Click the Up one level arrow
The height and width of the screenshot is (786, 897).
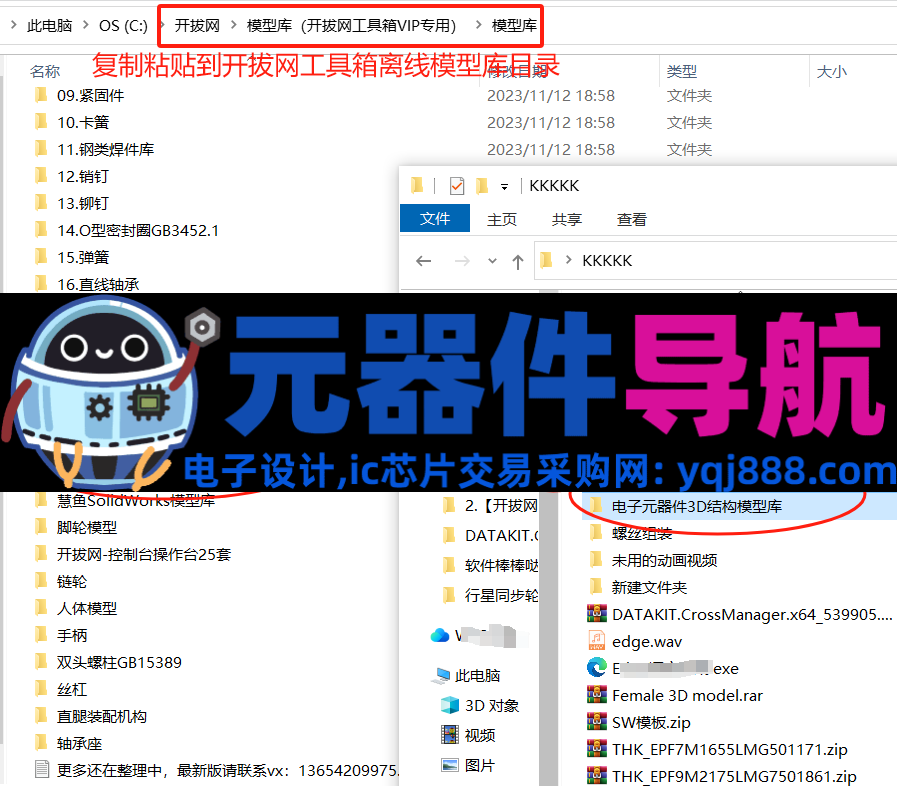[x=517, y=261]
